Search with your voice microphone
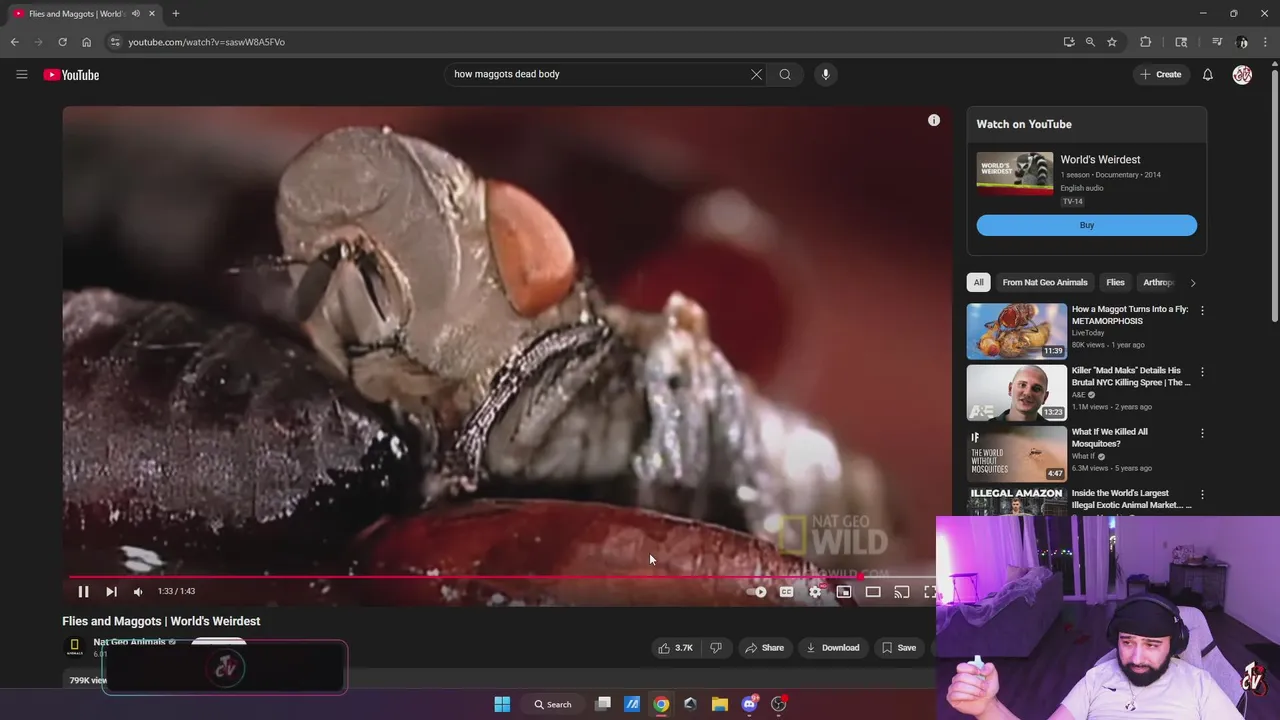The height and width of the screenshot is (720, 1280). coord(825,74)
